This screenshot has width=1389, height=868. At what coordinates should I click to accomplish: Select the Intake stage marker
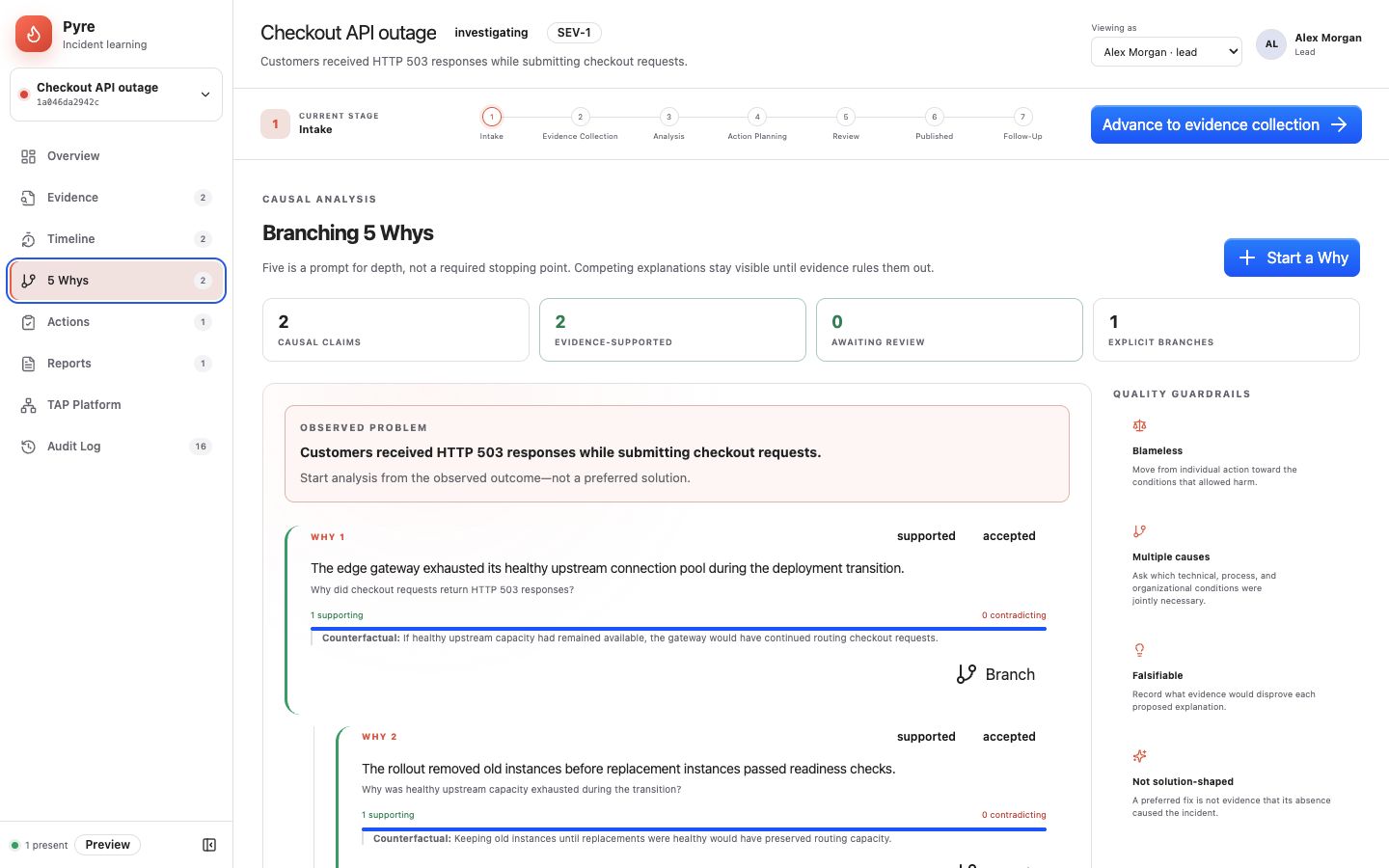pos(491,117)
